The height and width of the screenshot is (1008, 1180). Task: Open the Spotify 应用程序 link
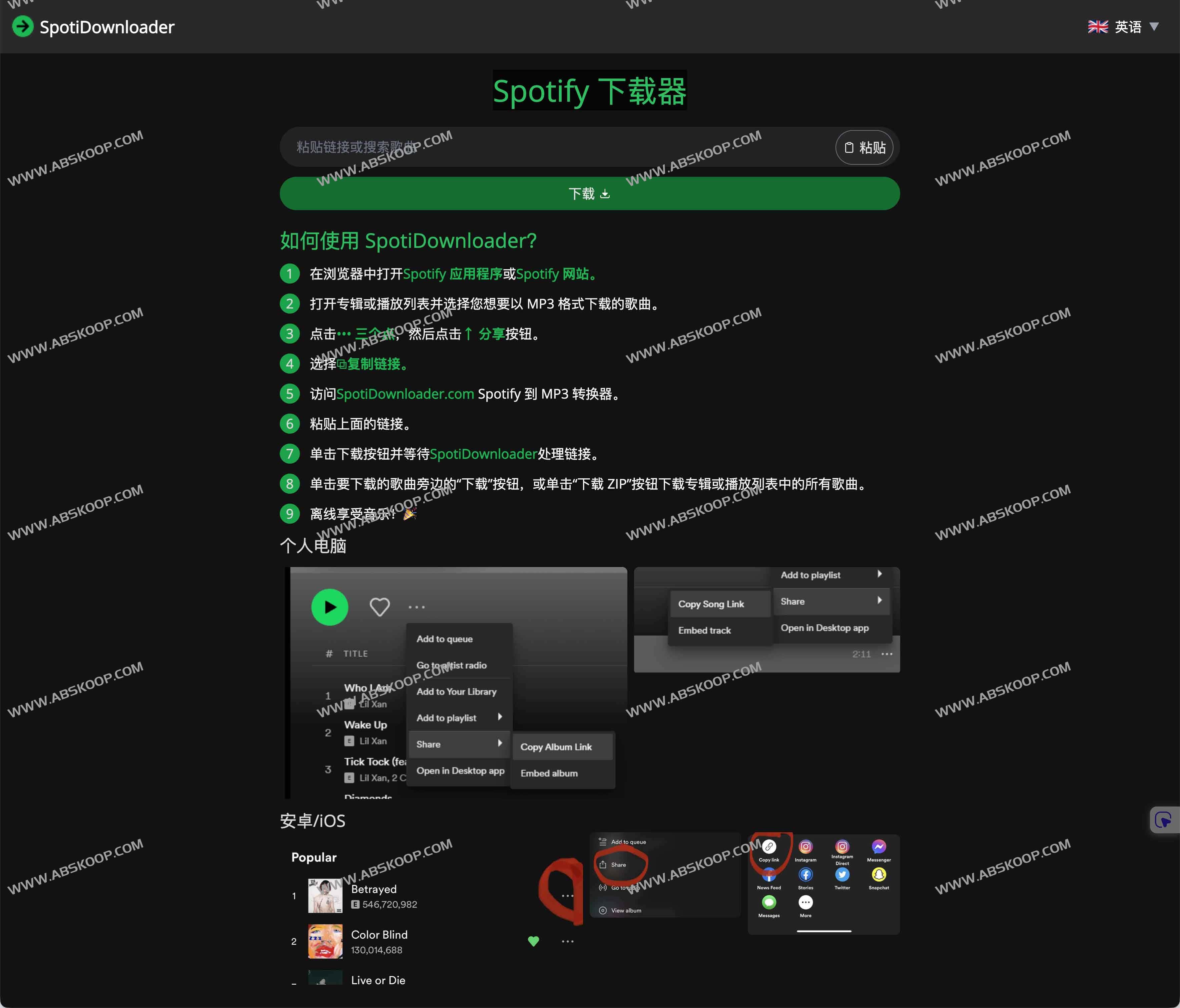453,274
